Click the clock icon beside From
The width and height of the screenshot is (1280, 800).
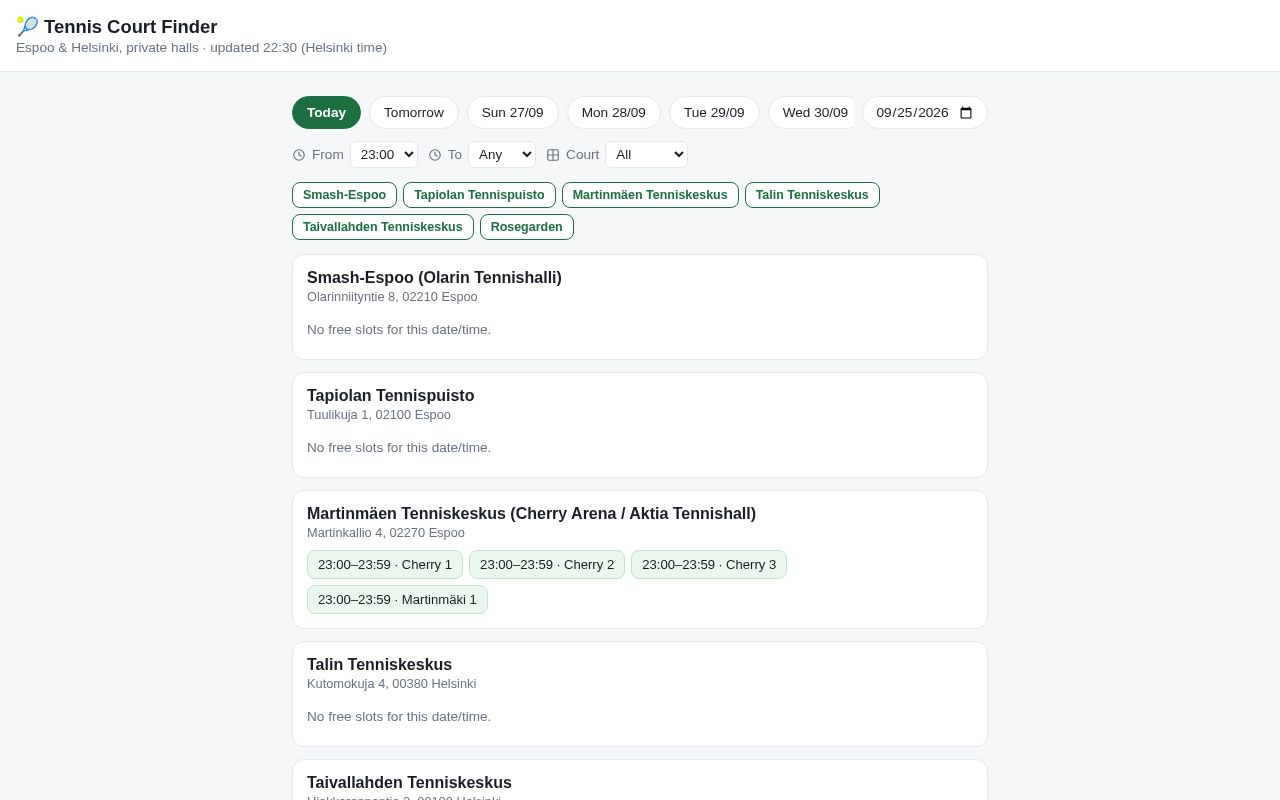pyautogui.click(x=299, y=155)
